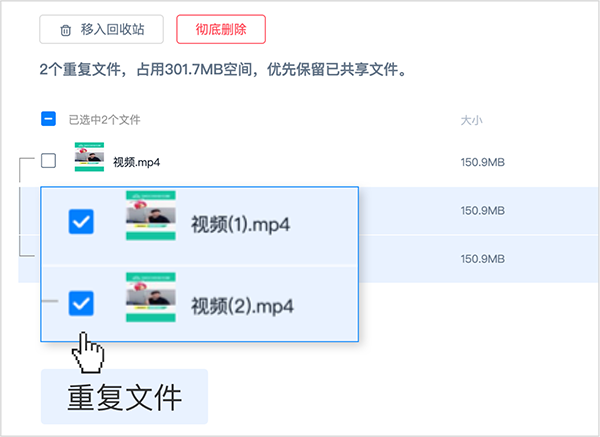Click the 150.9MB size in the second file row
The image size is (600, 437).
482,211
